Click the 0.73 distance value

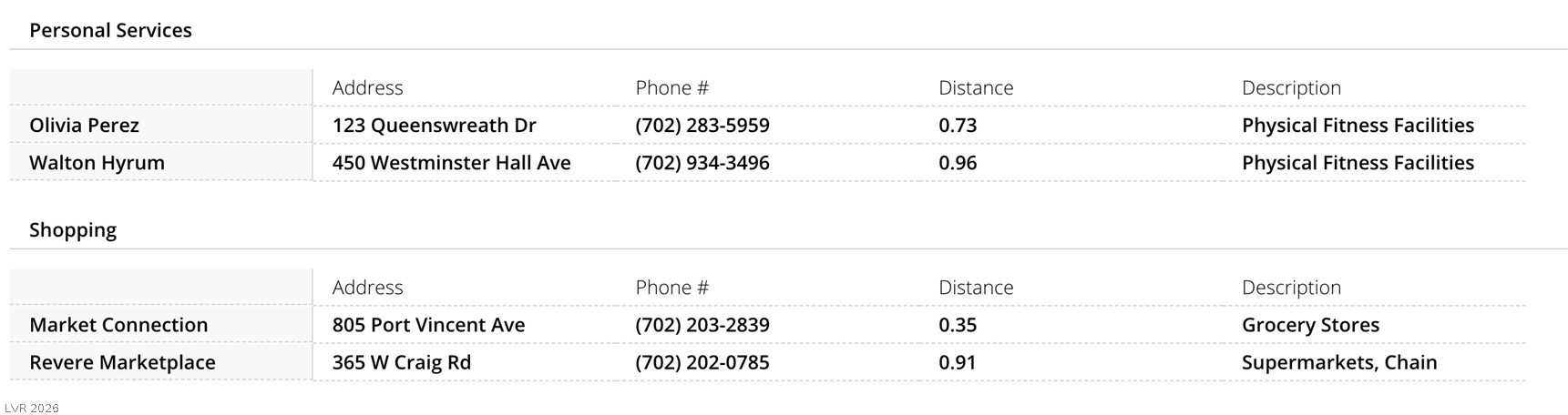pyautogui.click(x=958, y=126)
